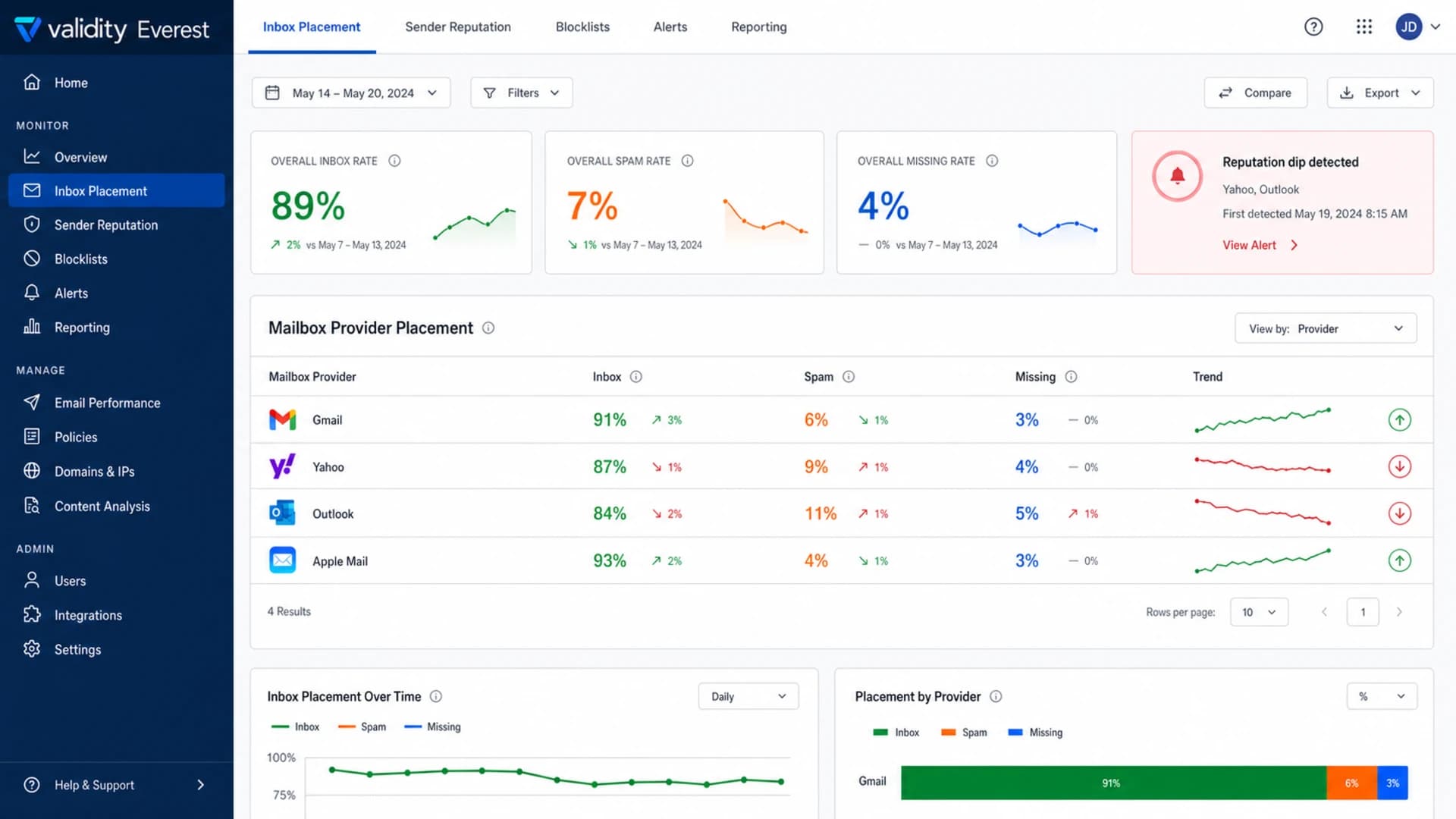Click the green 91% Gmail bar segment

point(1113,783)
